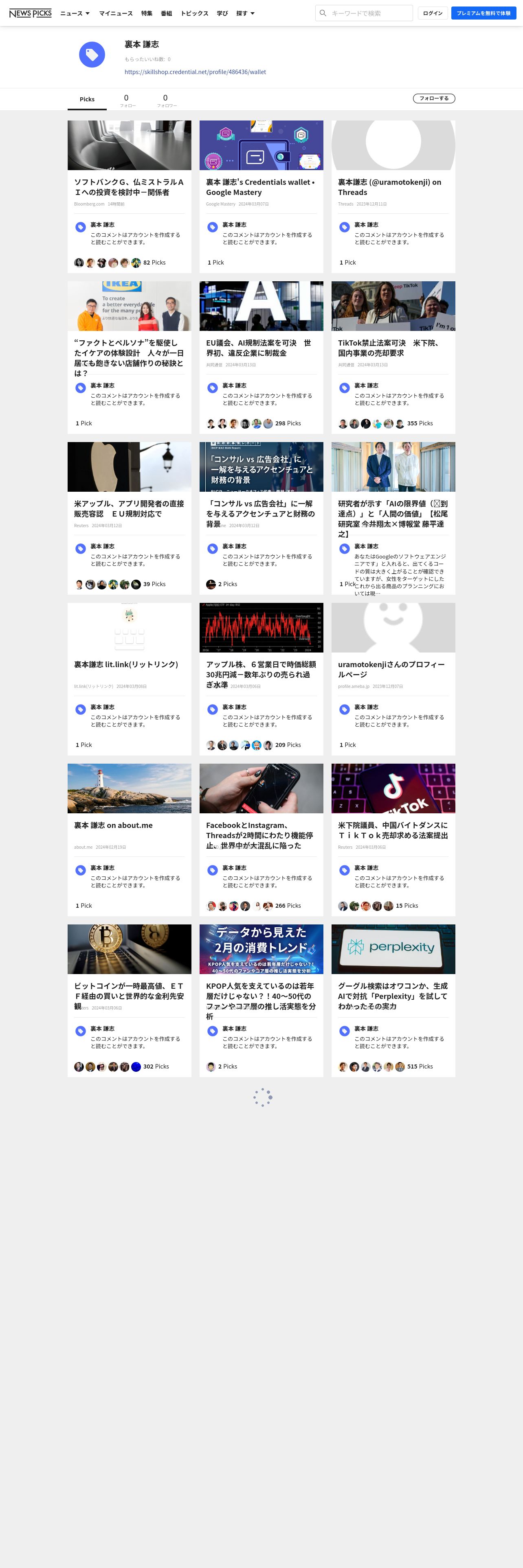Click the blue tag profile avatar
Screen dimensions: 523x1568
point(92,55)
